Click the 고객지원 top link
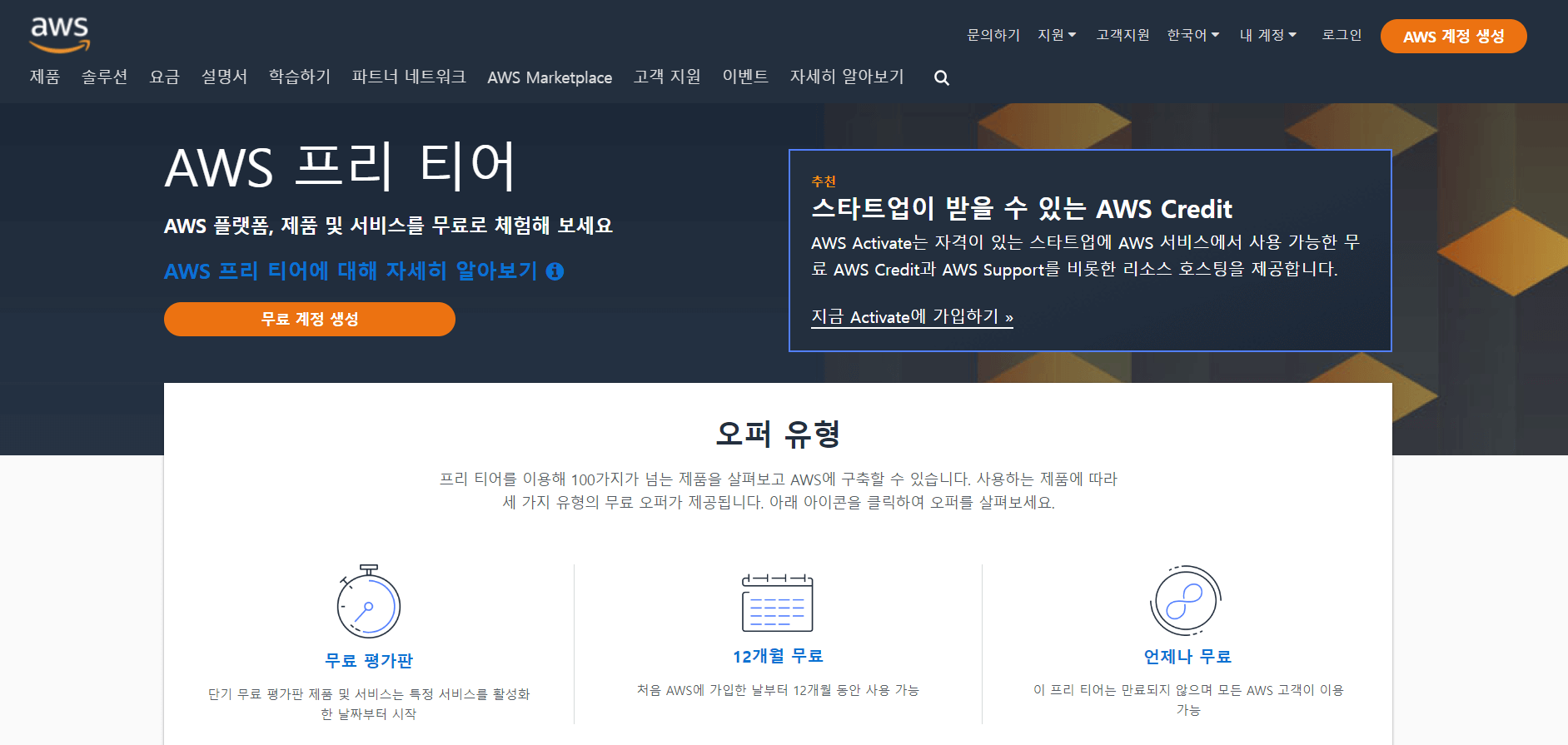This screenshot has height=745, width=1568. coord(1122,35)
